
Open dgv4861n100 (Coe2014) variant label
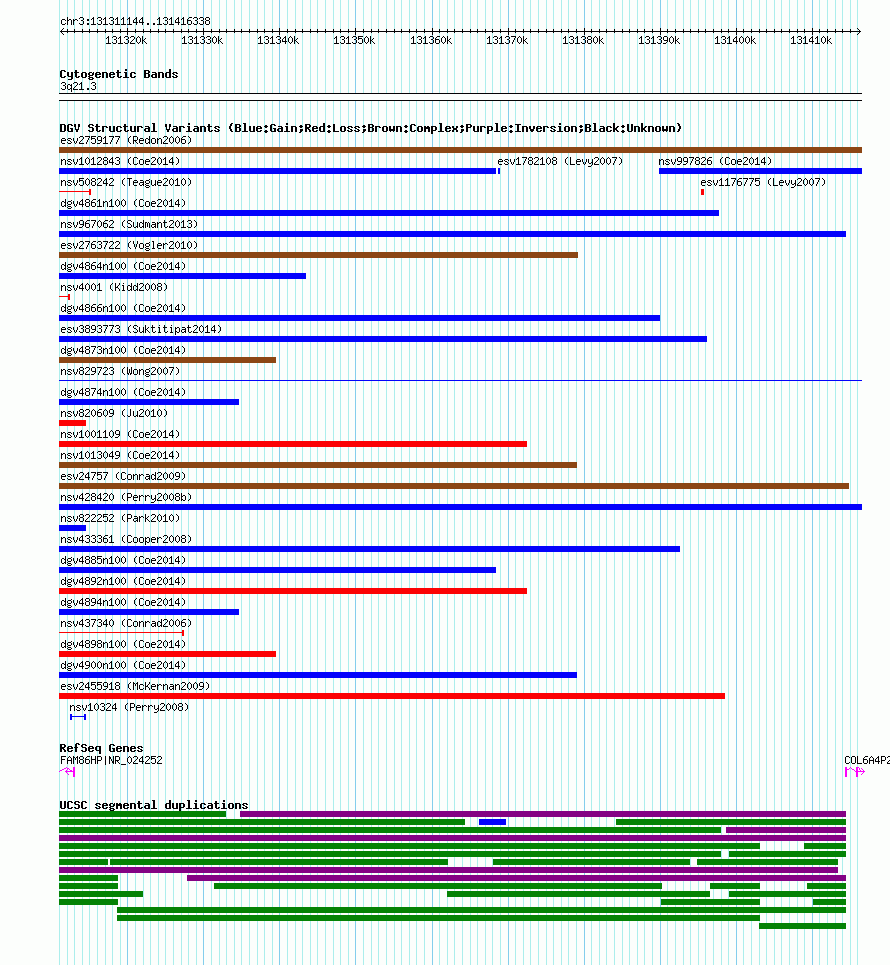(x=123, y=203)
